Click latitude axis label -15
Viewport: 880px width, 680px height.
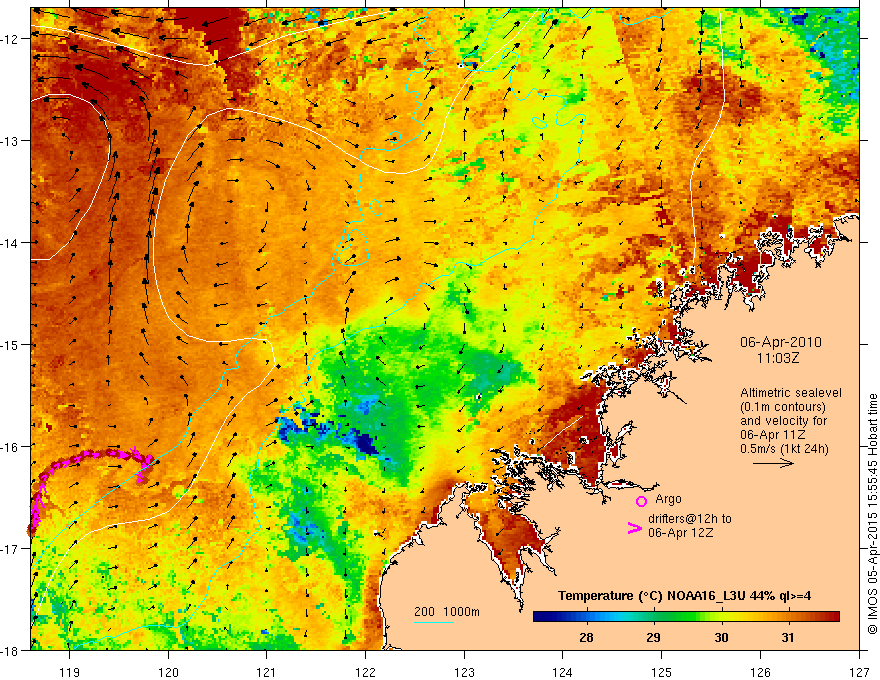click(10, 344)
